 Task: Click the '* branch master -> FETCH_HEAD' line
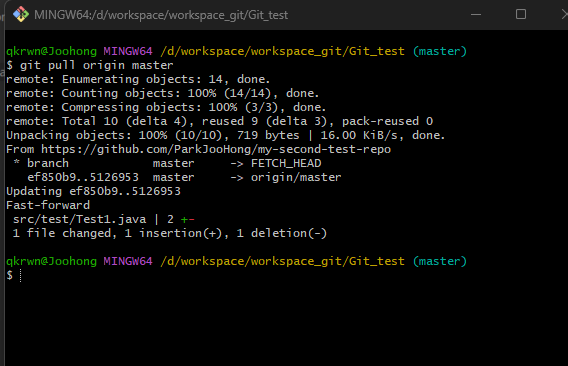tap(167, 163)
